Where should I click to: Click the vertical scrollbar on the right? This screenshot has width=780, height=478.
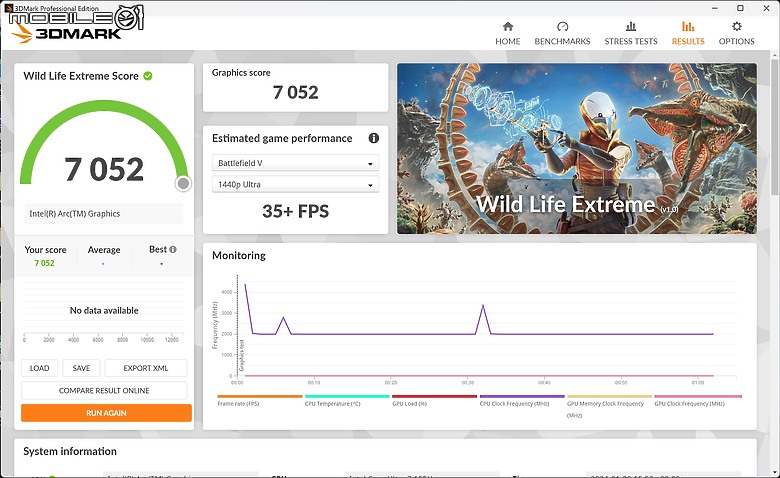click(775, 129)
